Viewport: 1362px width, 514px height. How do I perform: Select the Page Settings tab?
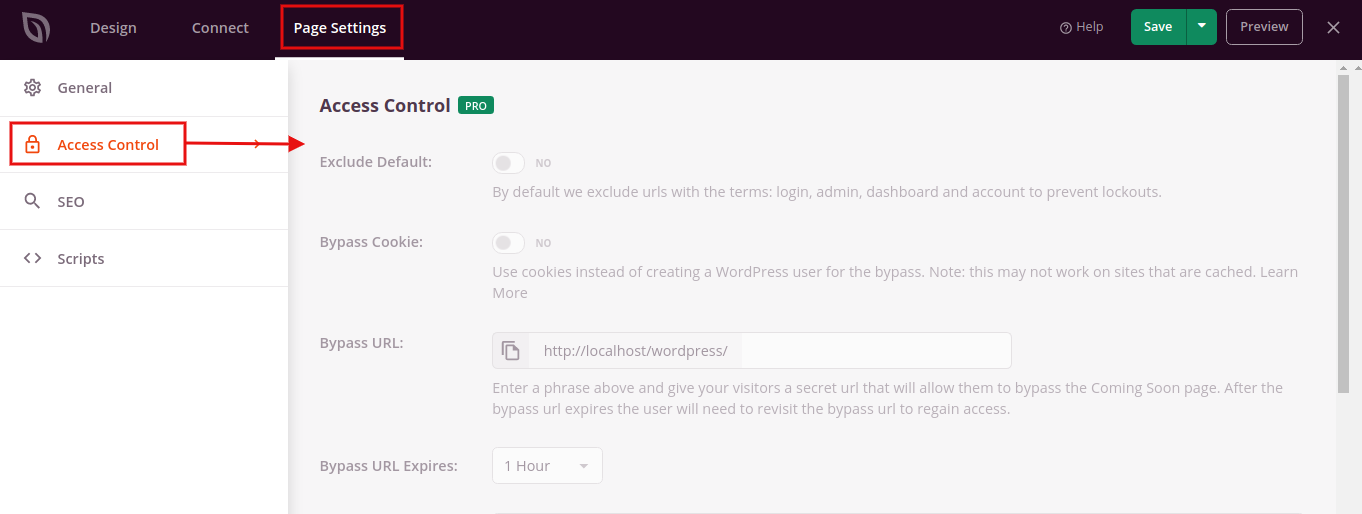point(340,28)
